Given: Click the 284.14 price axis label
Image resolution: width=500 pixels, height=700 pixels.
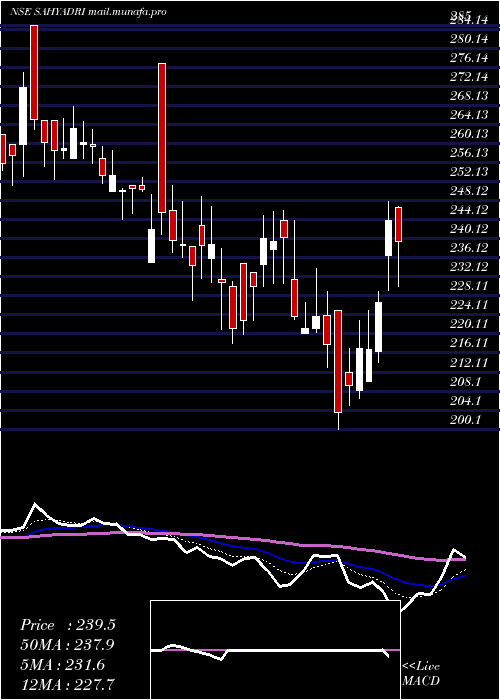Looking at the screenshot, I should pyautogui.click(x=469, y=20).
